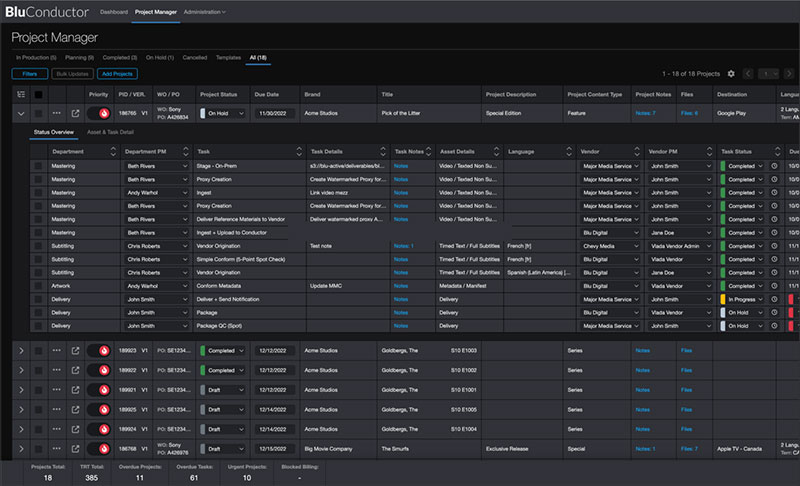Click the yellow In Progress status swatch

[723, 298]
